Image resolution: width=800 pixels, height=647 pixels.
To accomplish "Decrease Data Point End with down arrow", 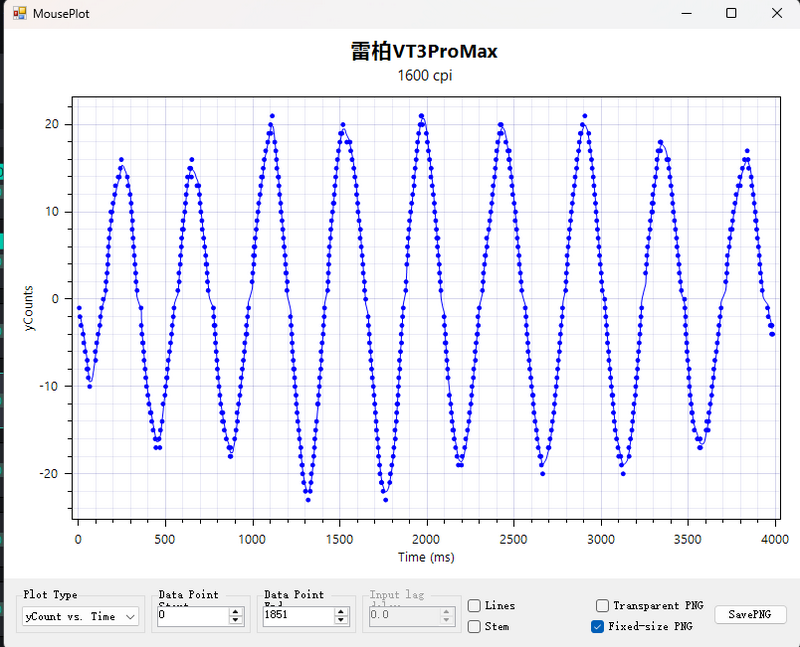I will click(342, 621).
